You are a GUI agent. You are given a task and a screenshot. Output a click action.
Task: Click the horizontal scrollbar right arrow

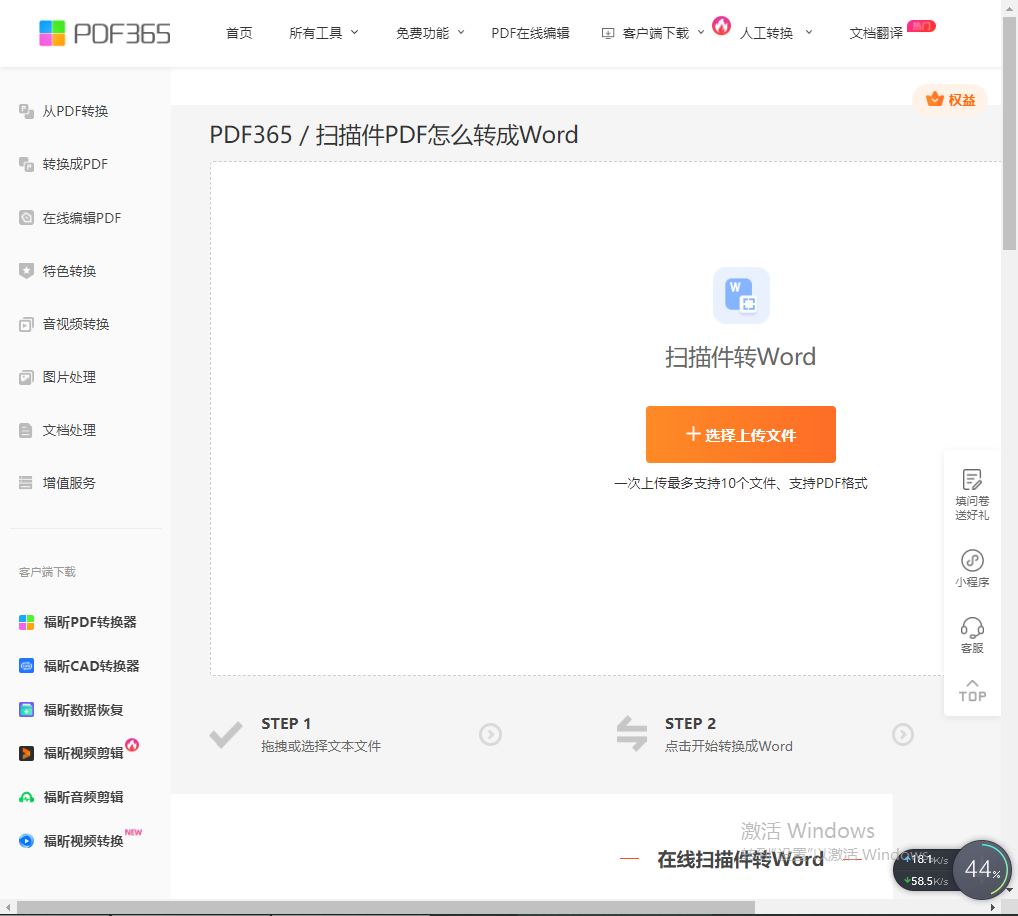point(993,907)
